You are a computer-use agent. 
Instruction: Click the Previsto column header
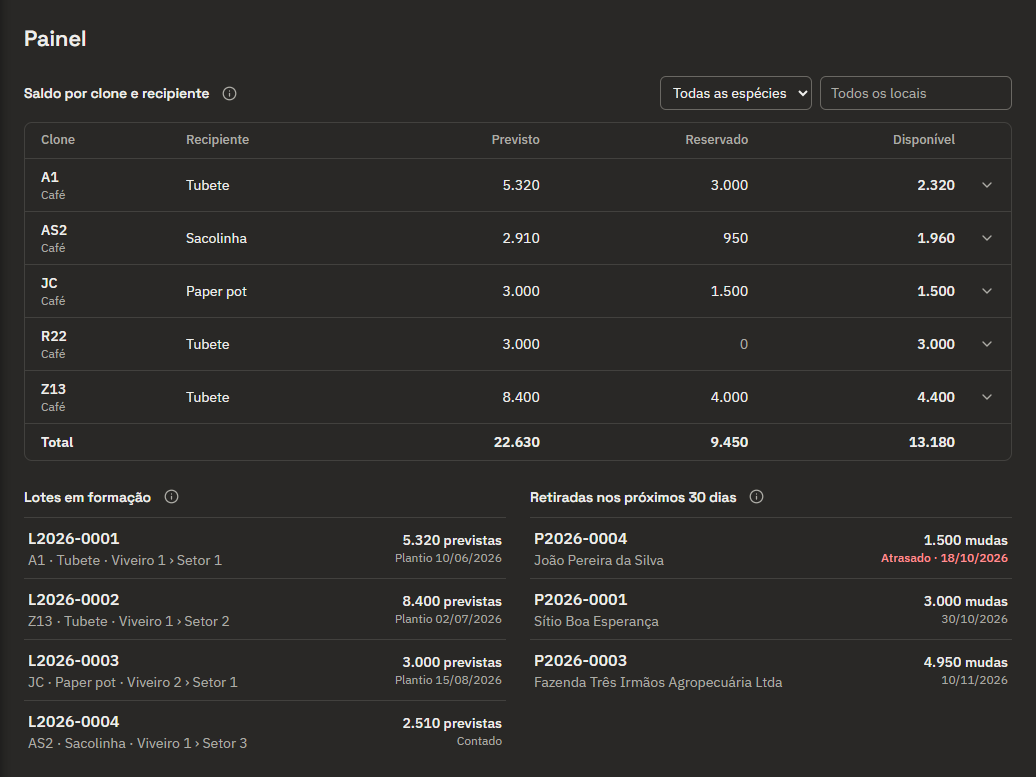(x=515, y=139)
